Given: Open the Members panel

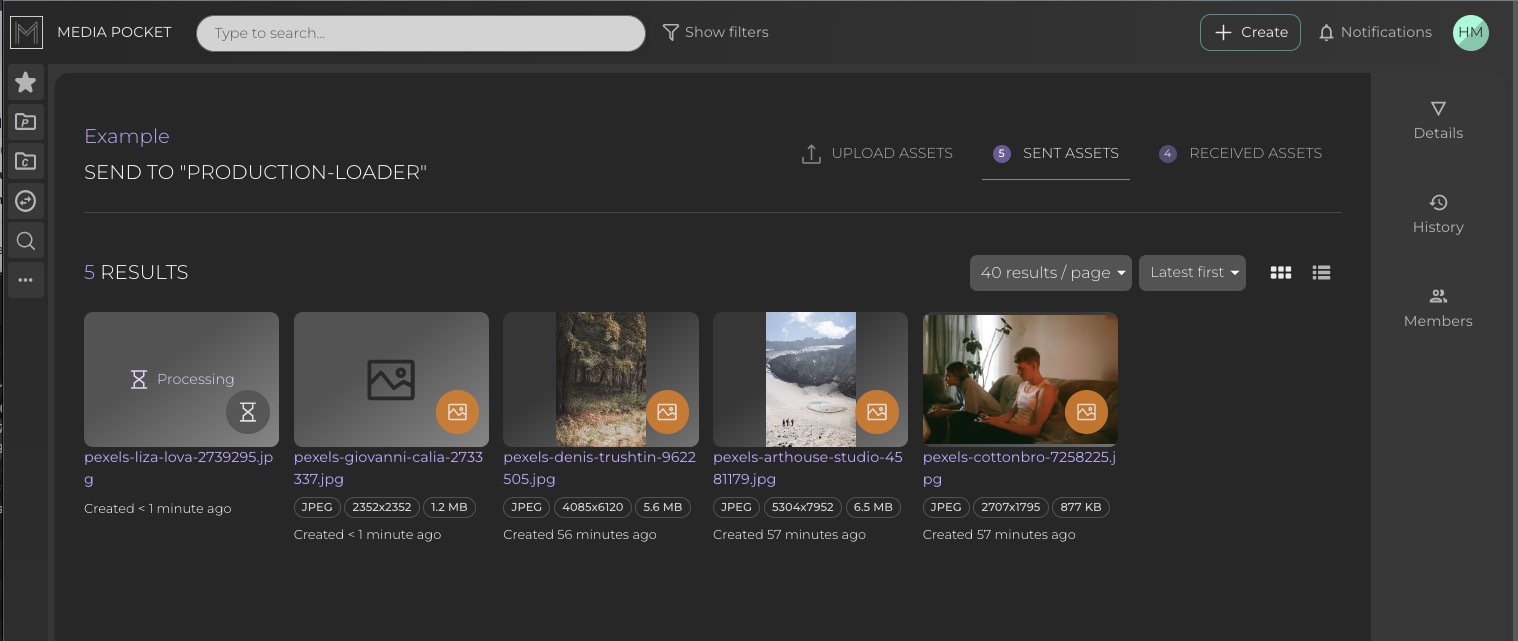Looking at the screenshot, I should pyautogui.click(x=1437, y=307).
